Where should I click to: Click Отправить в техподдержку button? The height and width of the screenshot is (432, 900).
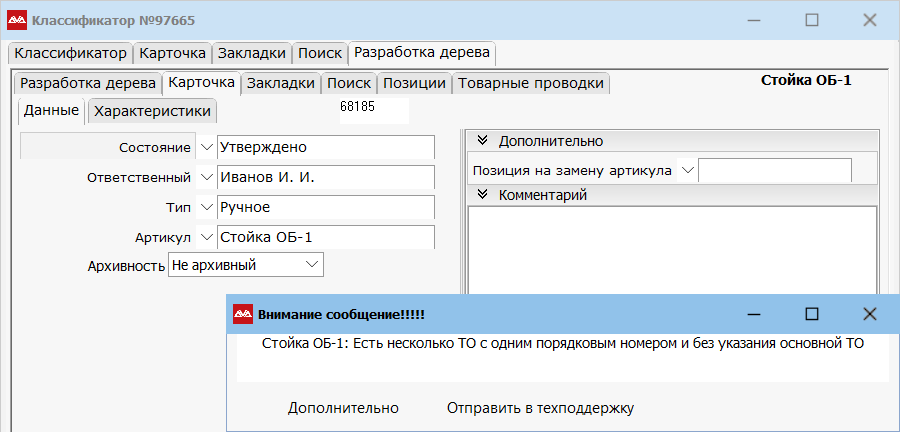pyautogui.click(x=540, y=408)
